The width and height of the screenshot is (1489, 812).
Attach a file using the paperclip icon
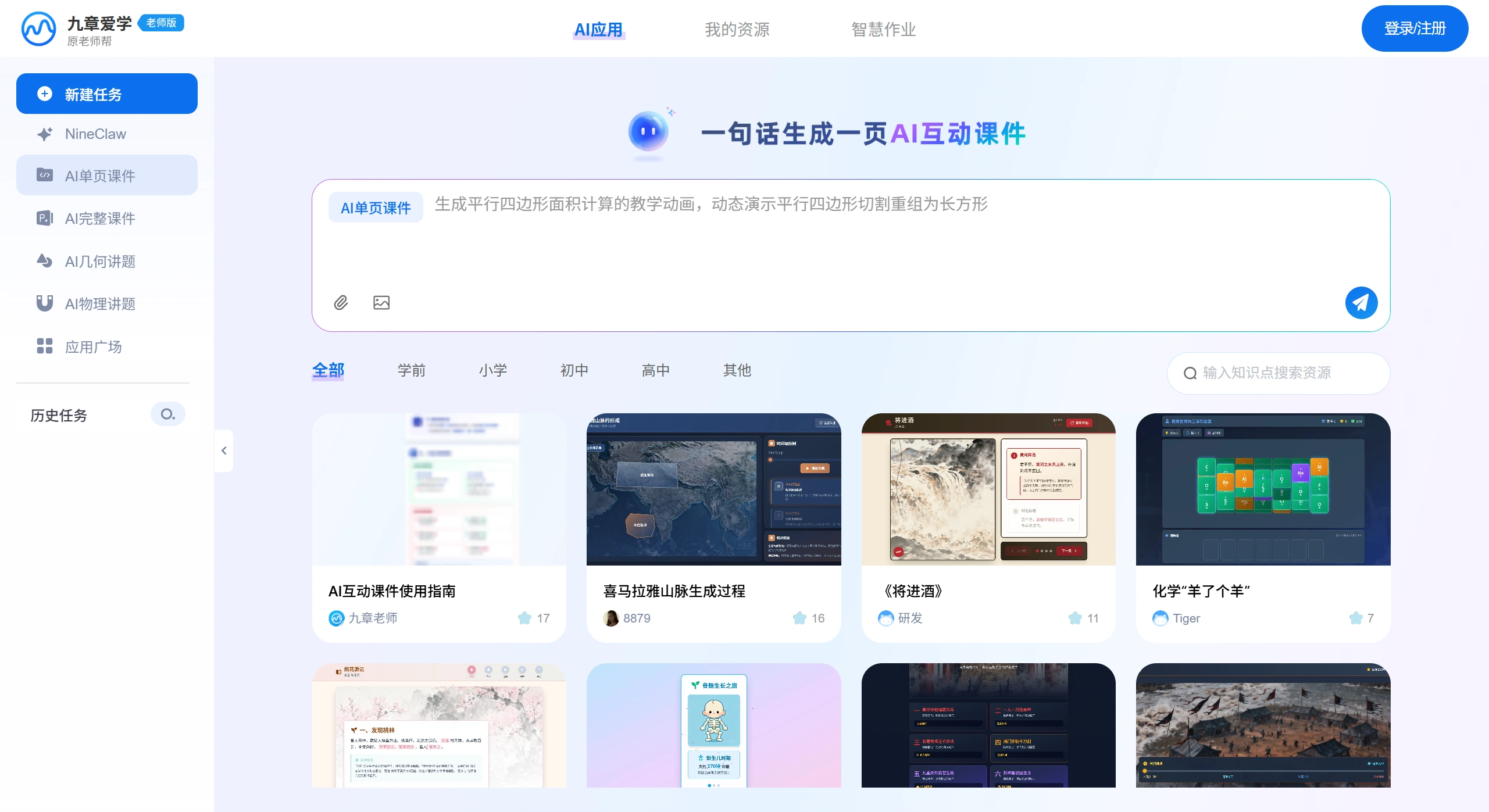(x=341, y=302)
